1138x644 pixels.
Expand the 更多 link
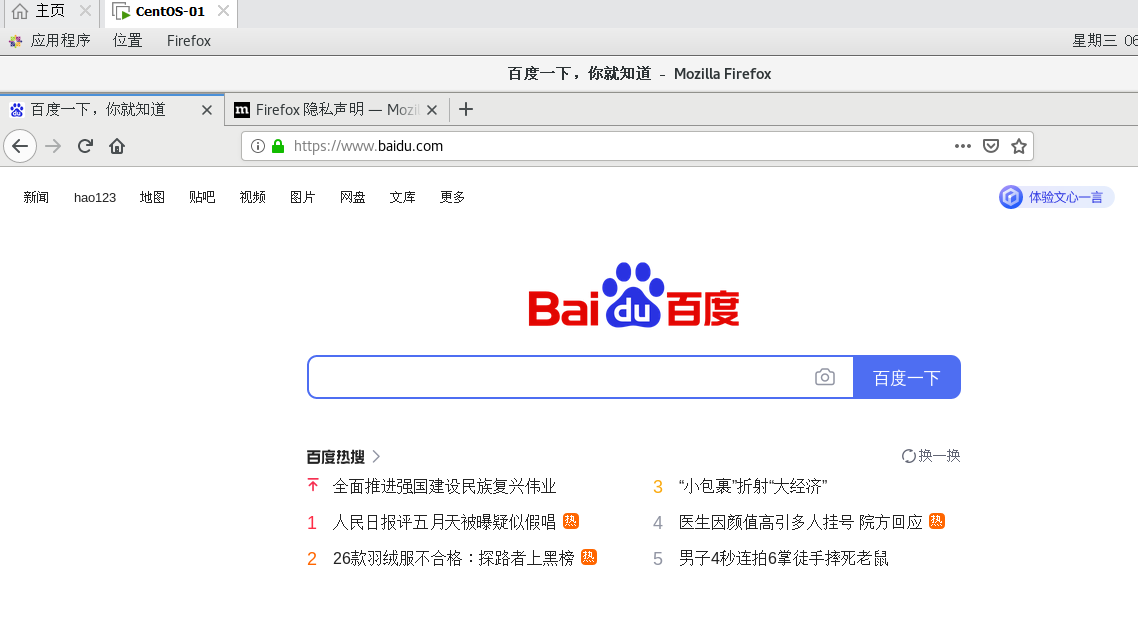point(452,197)
